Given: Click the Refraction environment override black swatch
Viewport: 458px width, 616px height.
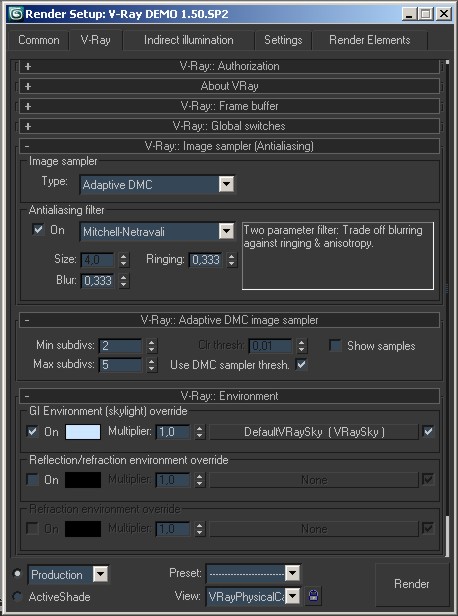Looking at the screenshot, I should pyautogui.click(x=83, y=529).
